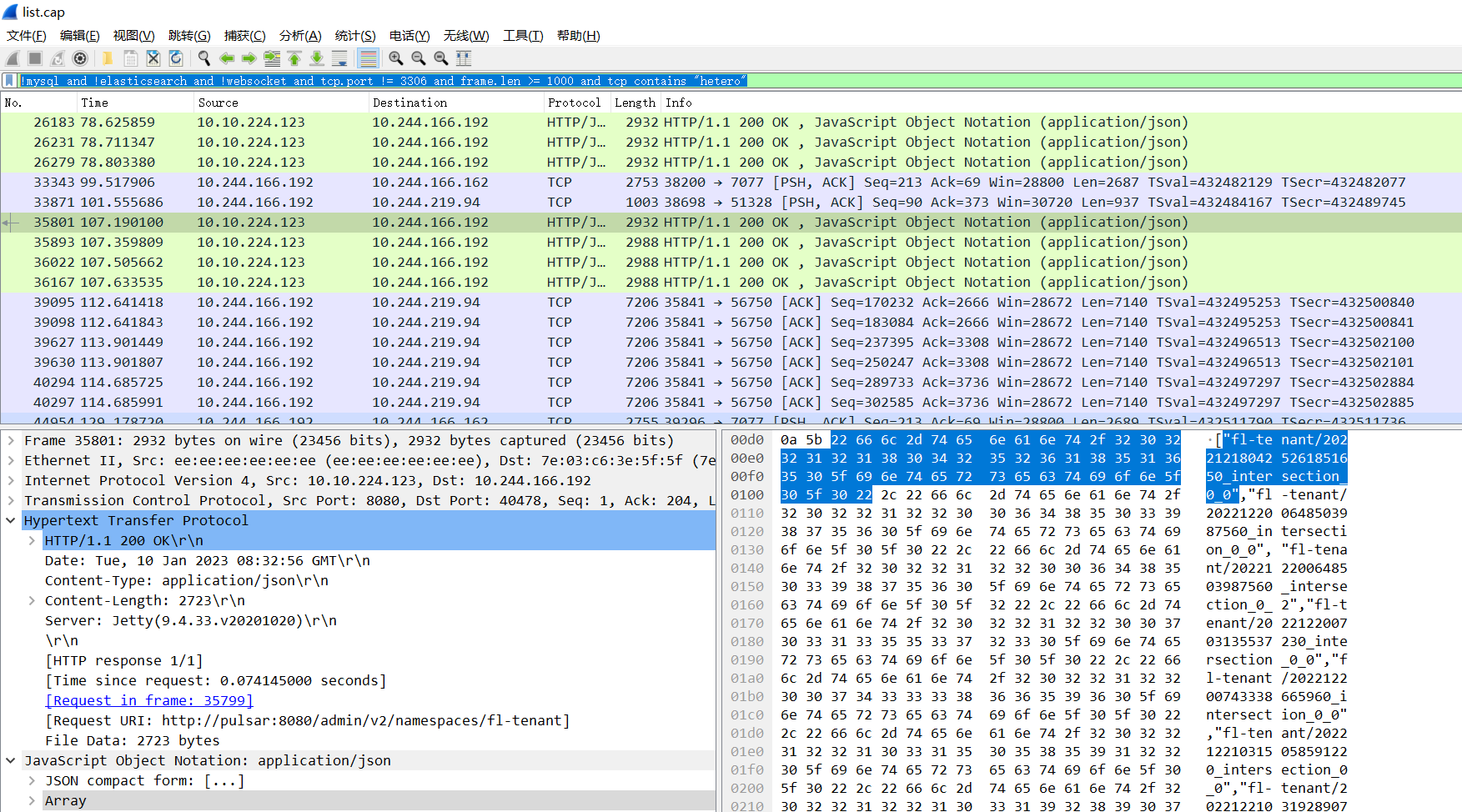Reset text to normal size icon
Viewport: 1462px width, 812px height.
[441, 58]
